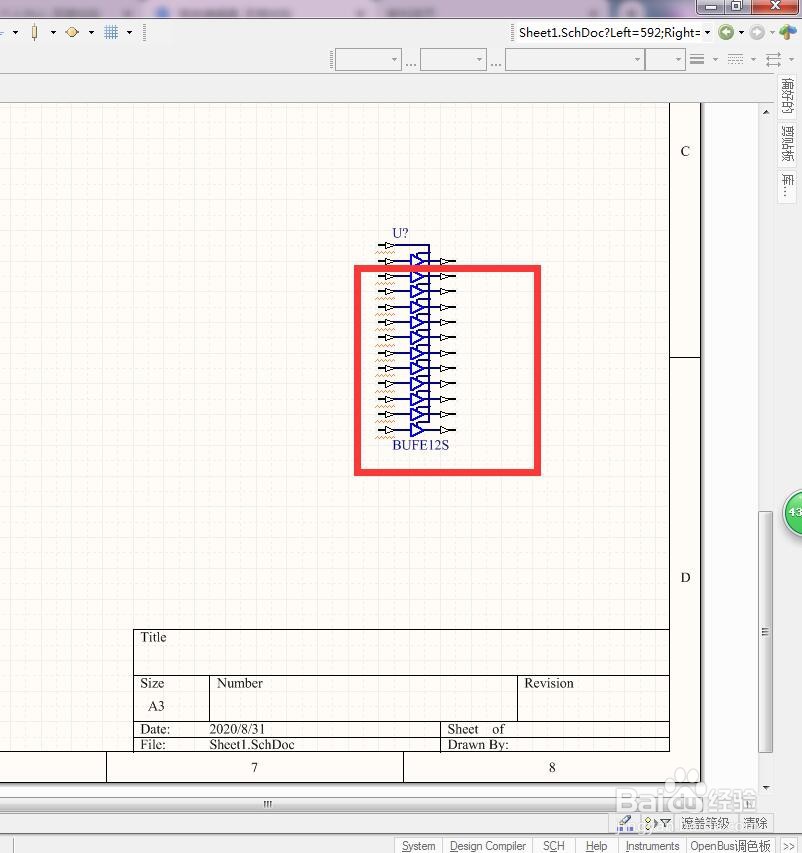This screenshot has height=853, width=802.
Task: Click the selection filter funnel icon
Action: pyautogui.click(x=664, y=823)
